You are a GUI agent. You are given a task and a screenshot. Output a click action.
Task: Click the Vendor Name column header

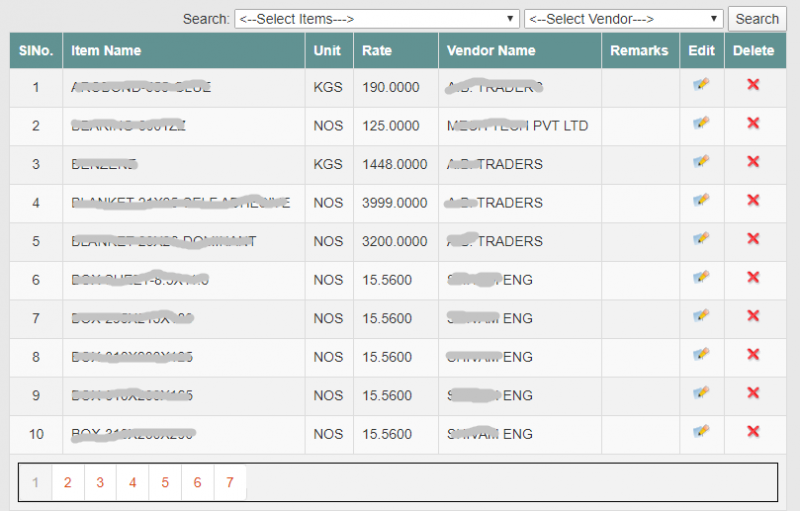[491, 50]
